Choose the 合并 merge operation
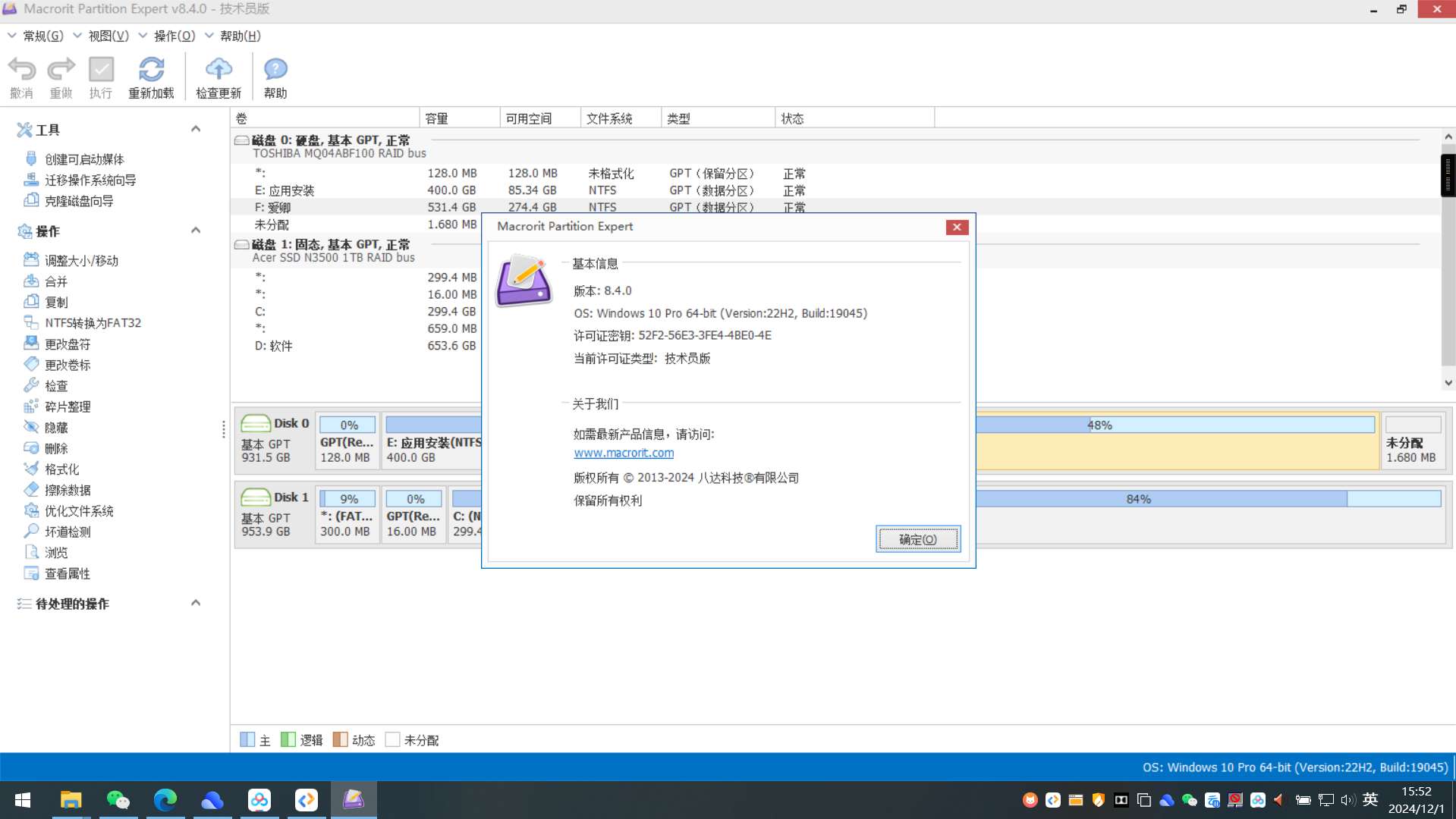 (46, 281)
